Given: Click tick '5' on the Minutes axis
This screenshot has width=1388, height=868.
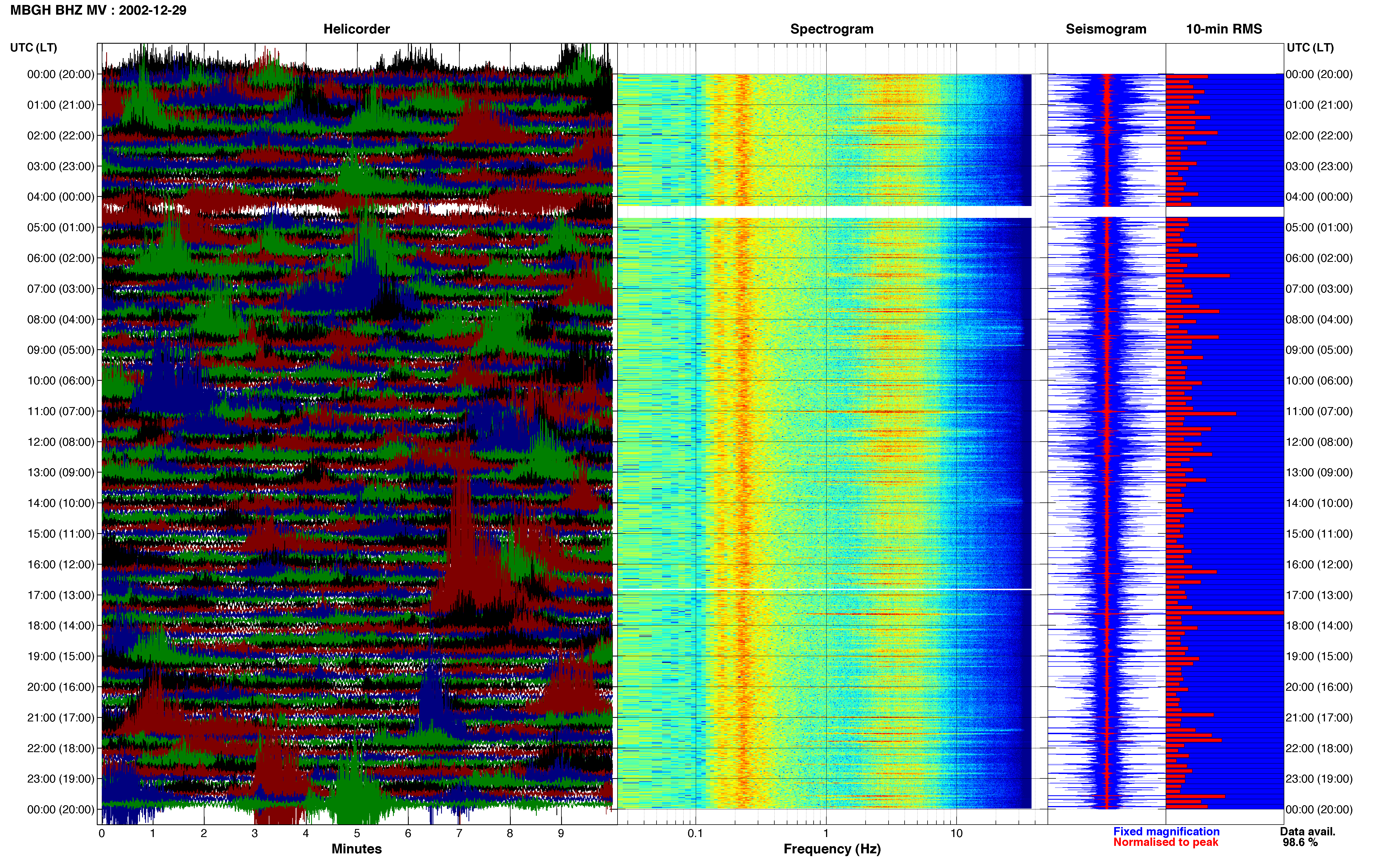Looking at the screenshot, I should click(357, 833).
